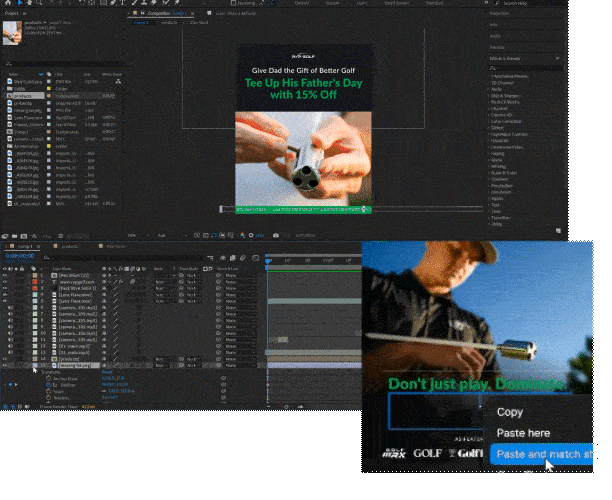Image resolution: width=612 pixels, height=500 pixels.
Task: Click the project thumbnail preview
Action: 13,35
